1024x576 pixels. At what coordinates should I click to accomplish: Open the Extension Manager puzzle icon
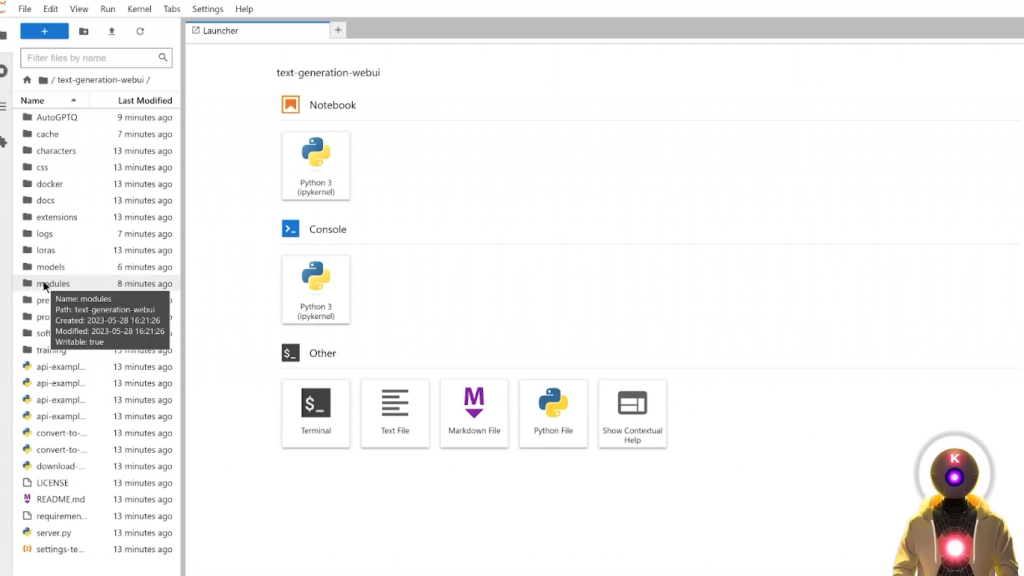(x=3, y=142)
